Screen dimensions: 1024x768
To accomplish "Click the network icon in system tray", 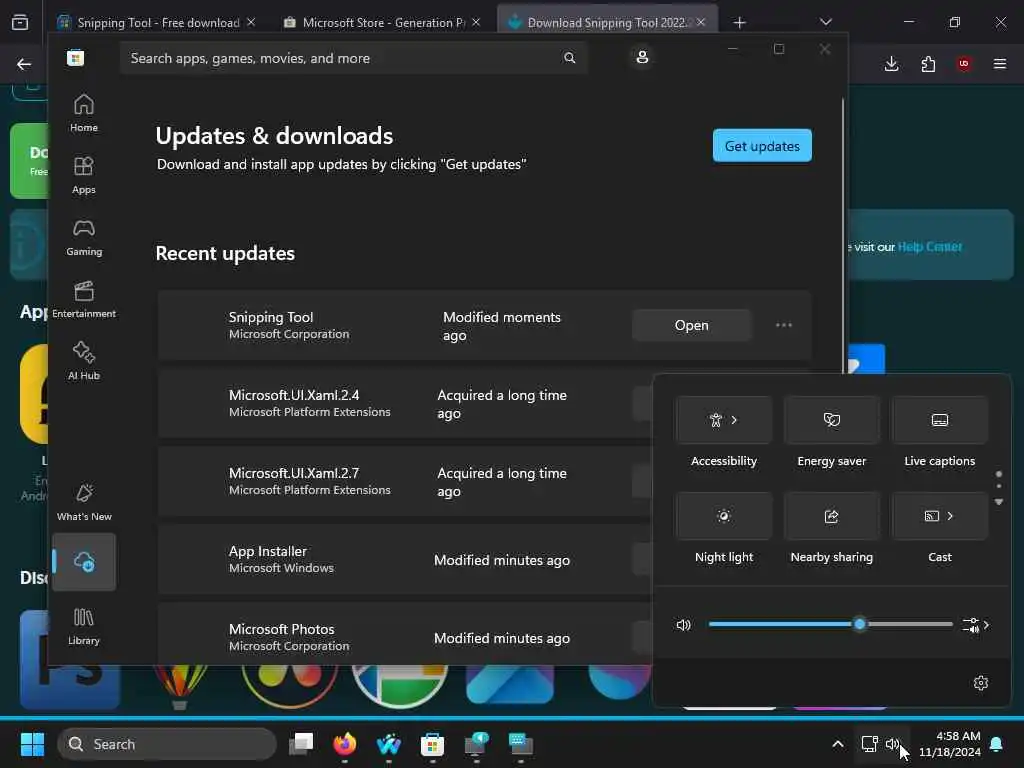I will pyautogui.click(x=869, y=744).
